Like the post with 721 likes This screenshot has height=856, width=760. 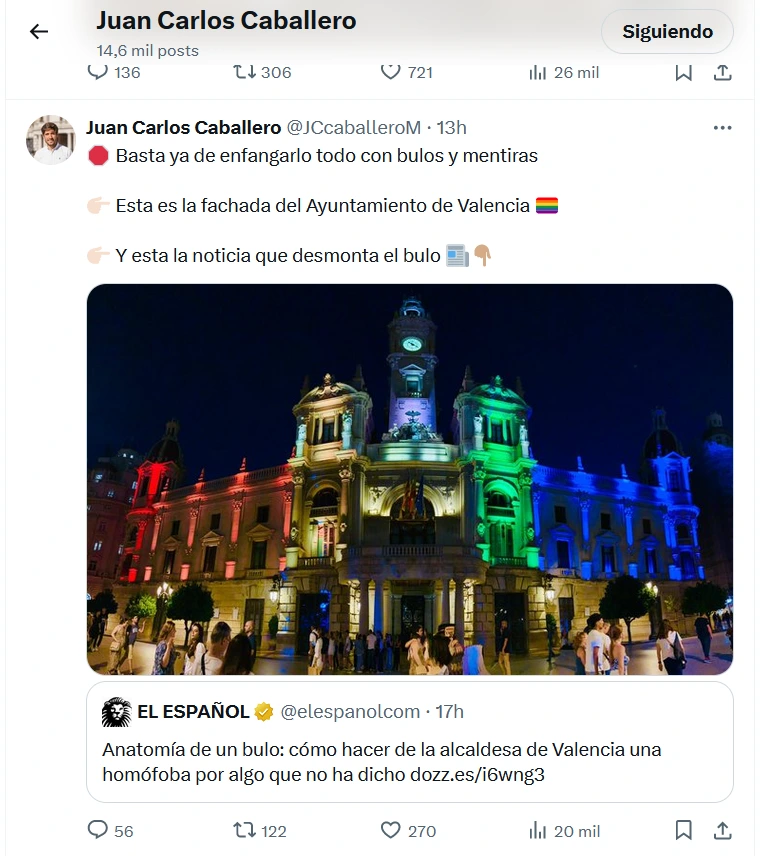[407, 72]
